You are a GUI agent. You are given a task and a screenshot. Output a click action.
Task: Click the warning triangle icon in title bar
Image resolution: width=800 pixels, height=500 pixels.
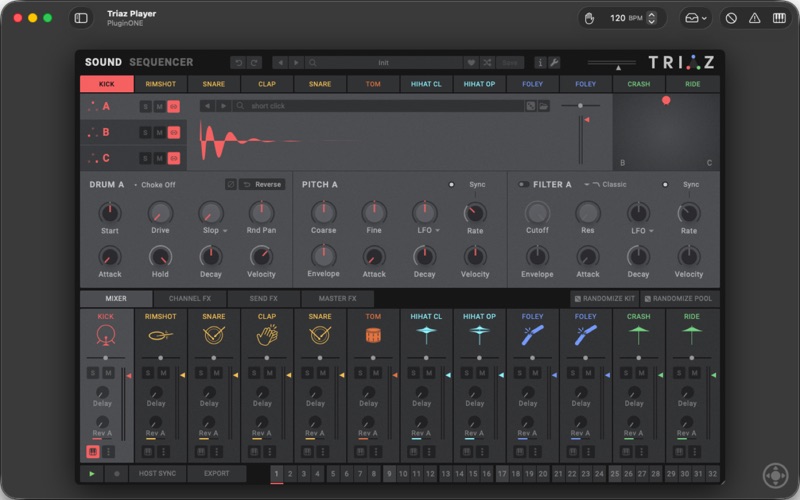[x=755, y=18]
